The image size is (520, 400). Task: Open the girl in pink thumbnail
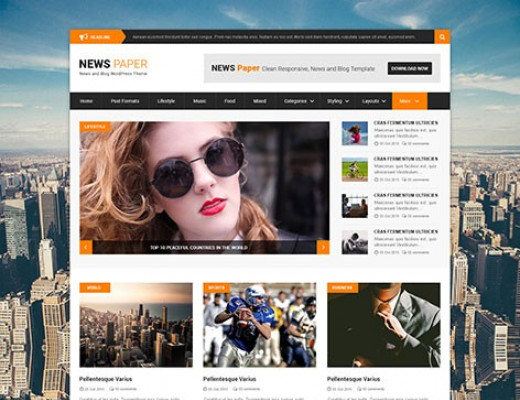[355, 133]
